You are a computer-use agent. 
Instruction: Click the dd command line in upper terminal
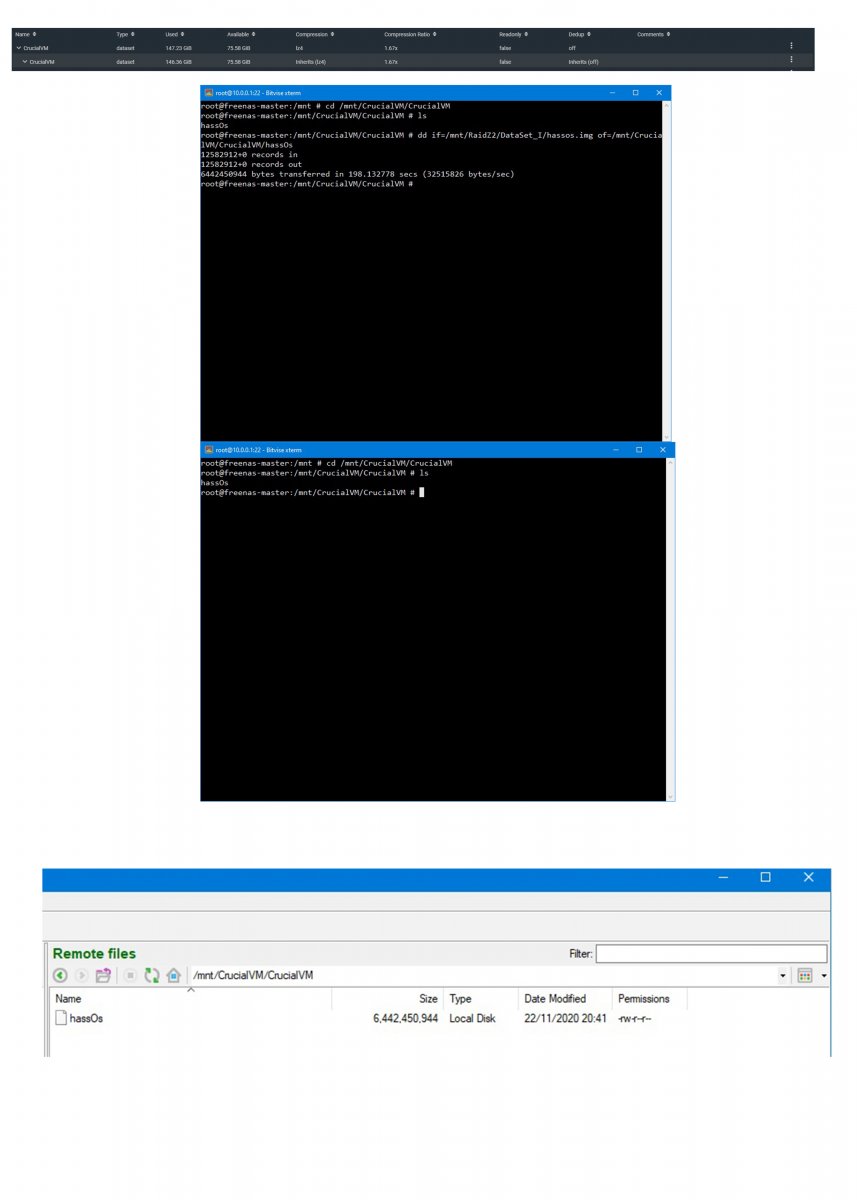tap(431, 139)
